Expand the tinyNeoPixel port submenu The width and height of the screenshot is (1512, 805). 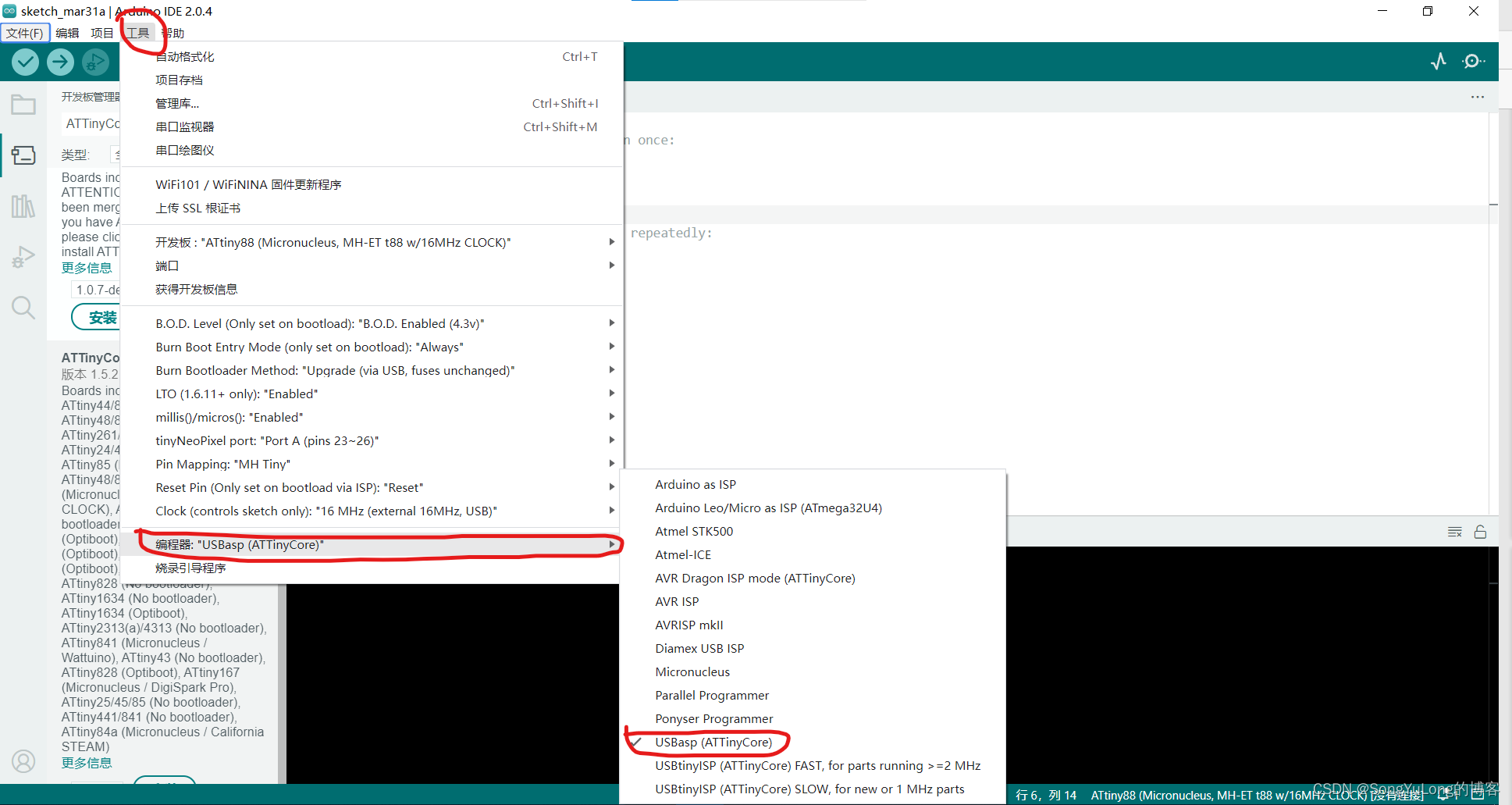[x=372, y=440]
